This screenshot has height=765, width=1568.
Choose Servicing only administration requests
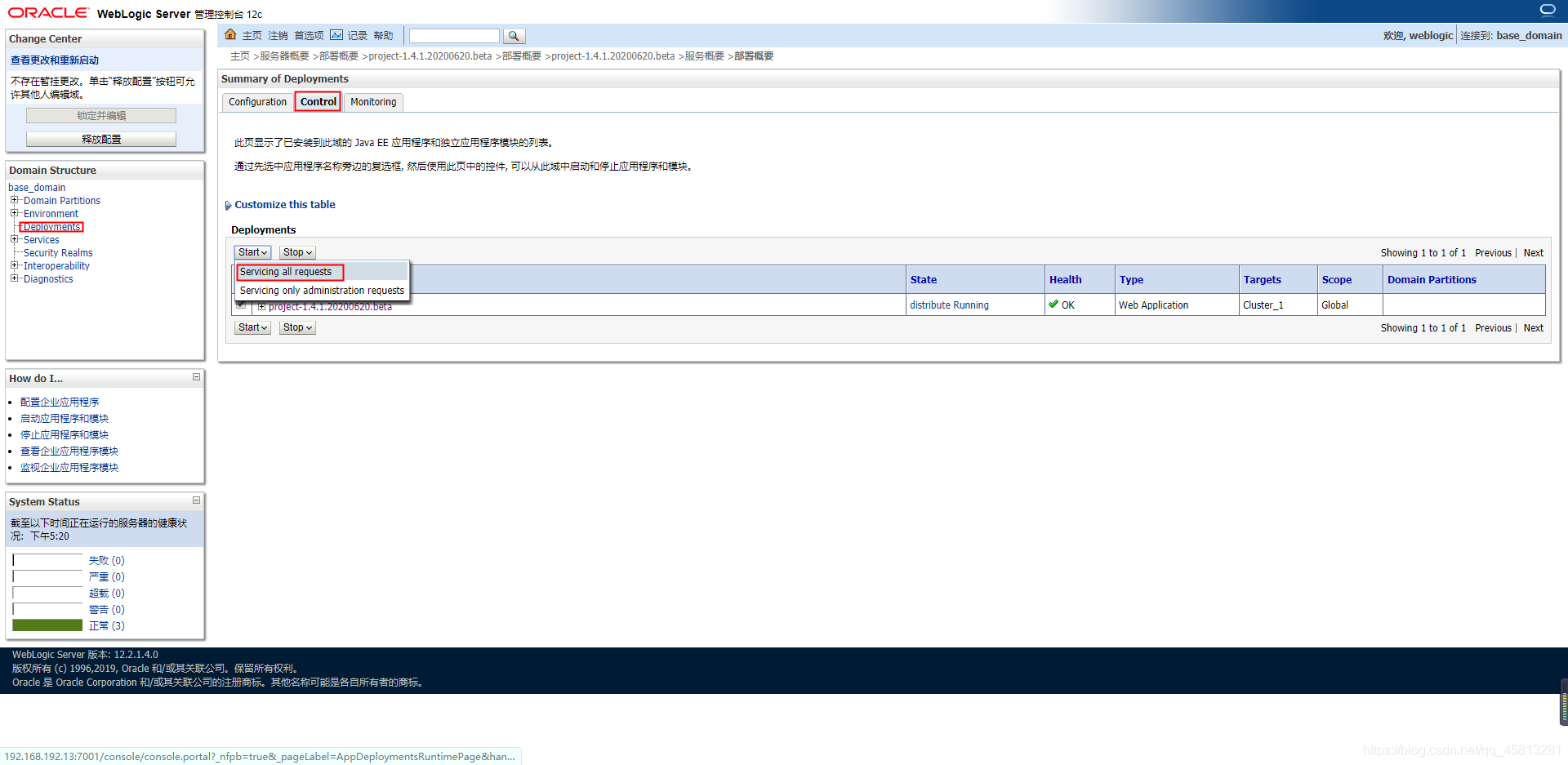coord(322,291)
